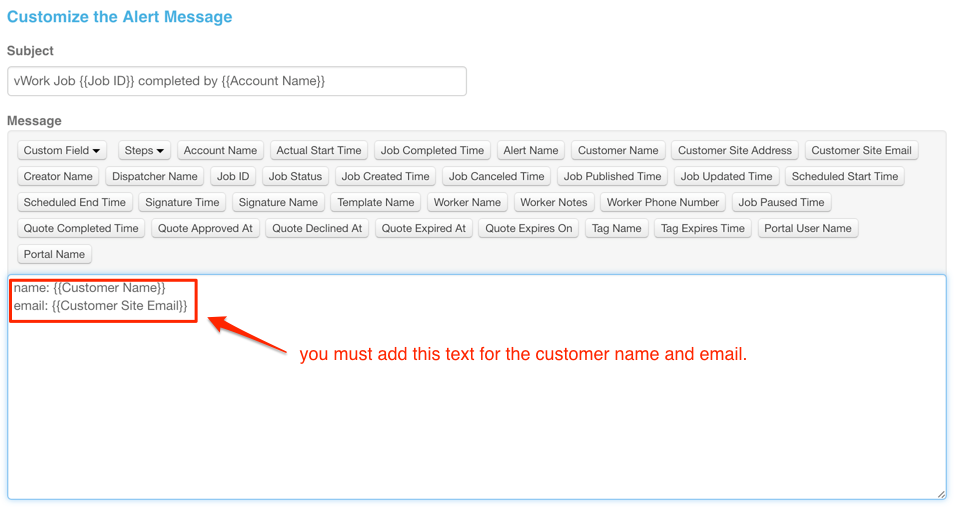Insert the Job Status placeholder
The height and width of the screenshot is (509, 956).
(295, 177)
